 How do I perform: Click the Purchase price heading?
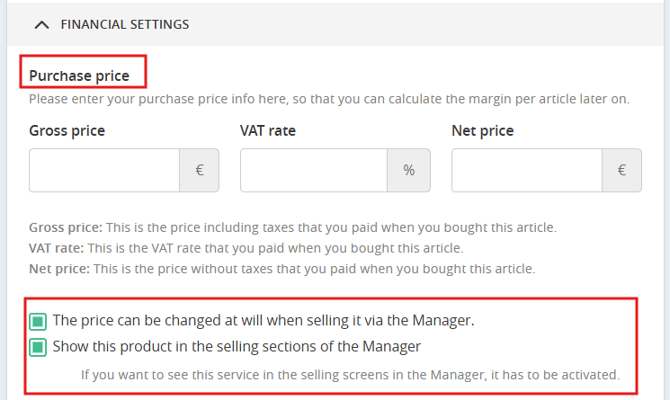click(x=79, y=76)
